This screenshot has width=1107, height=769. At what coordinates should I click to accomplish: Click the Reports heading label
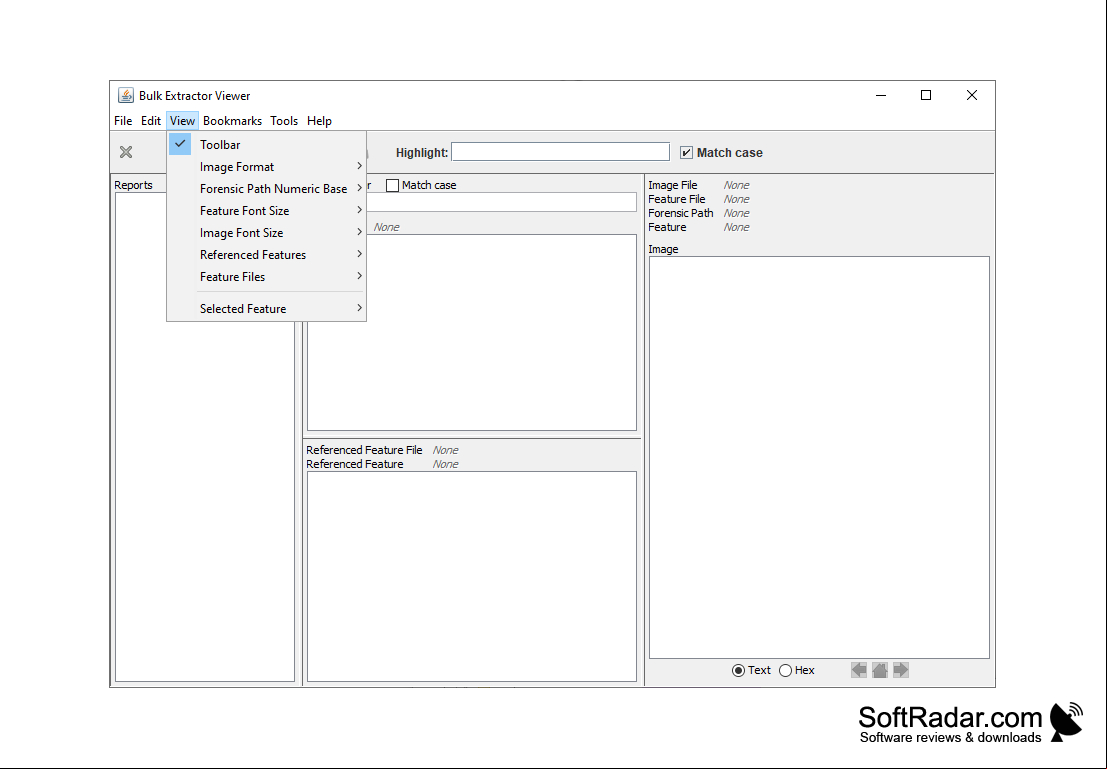[133, 185]
